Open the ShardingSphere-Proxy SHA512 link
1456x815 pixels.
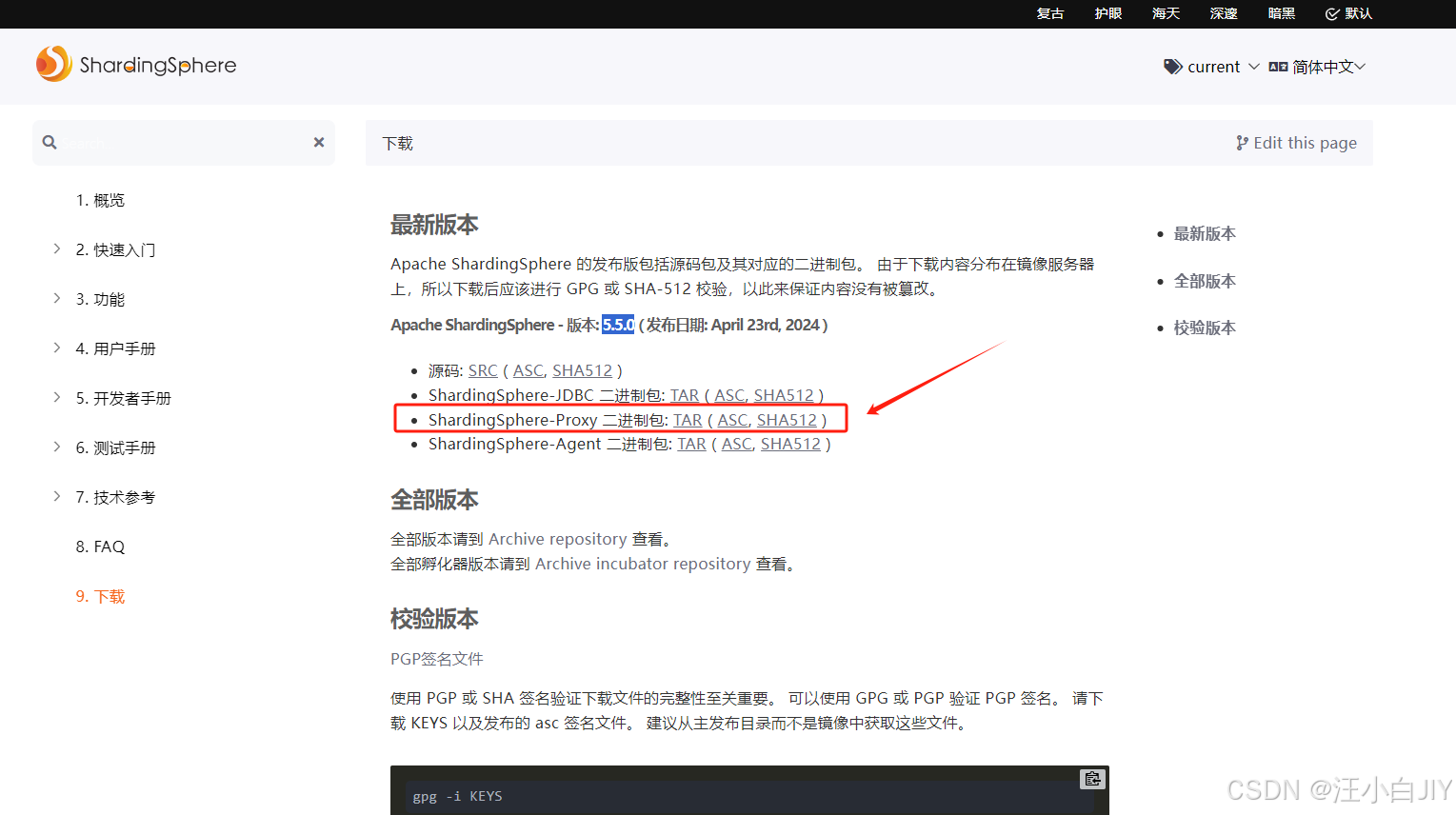click(788, 420)
